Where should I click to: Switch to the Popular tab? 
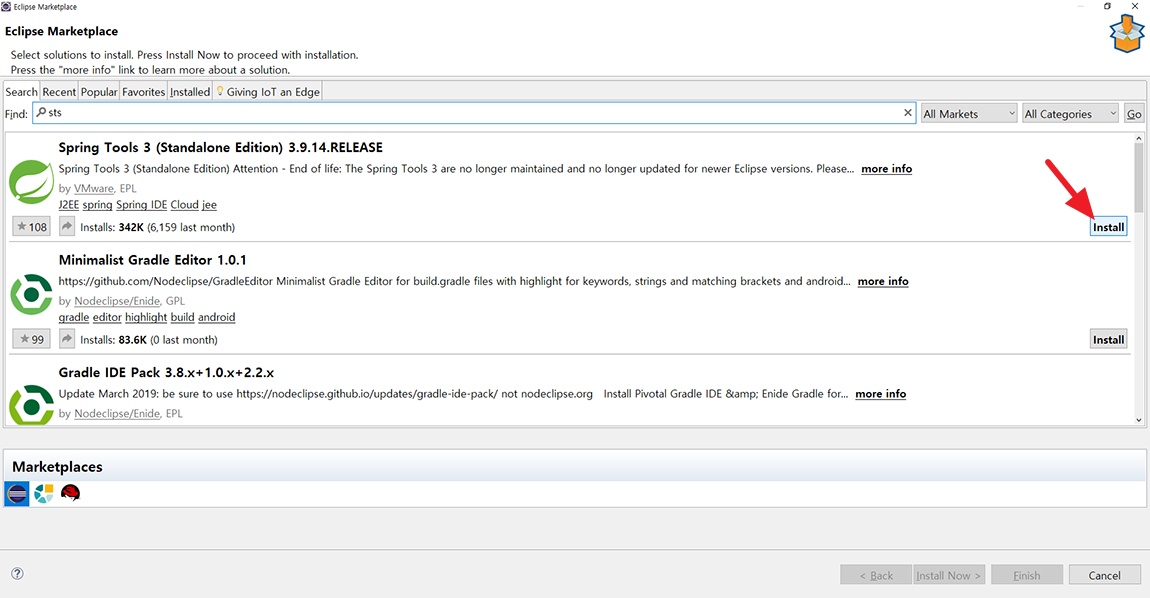[x=99, y=92]
